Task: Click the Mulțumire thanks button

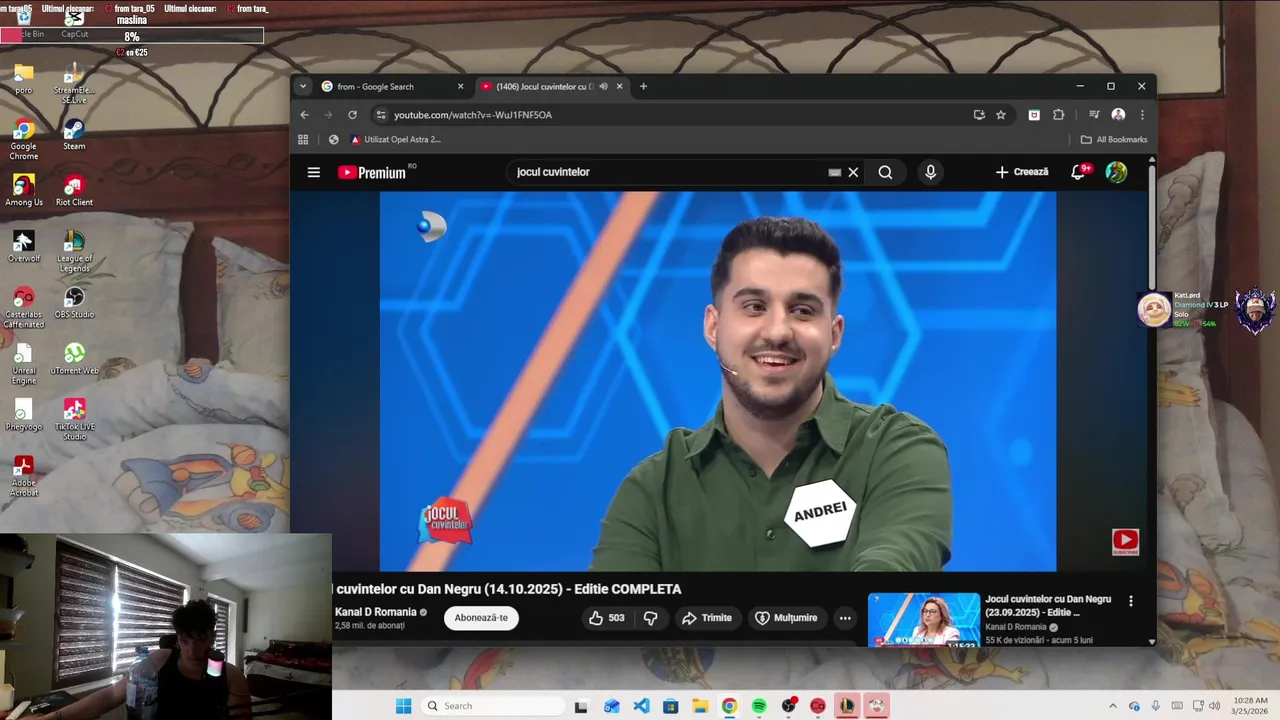Action: 786,618
